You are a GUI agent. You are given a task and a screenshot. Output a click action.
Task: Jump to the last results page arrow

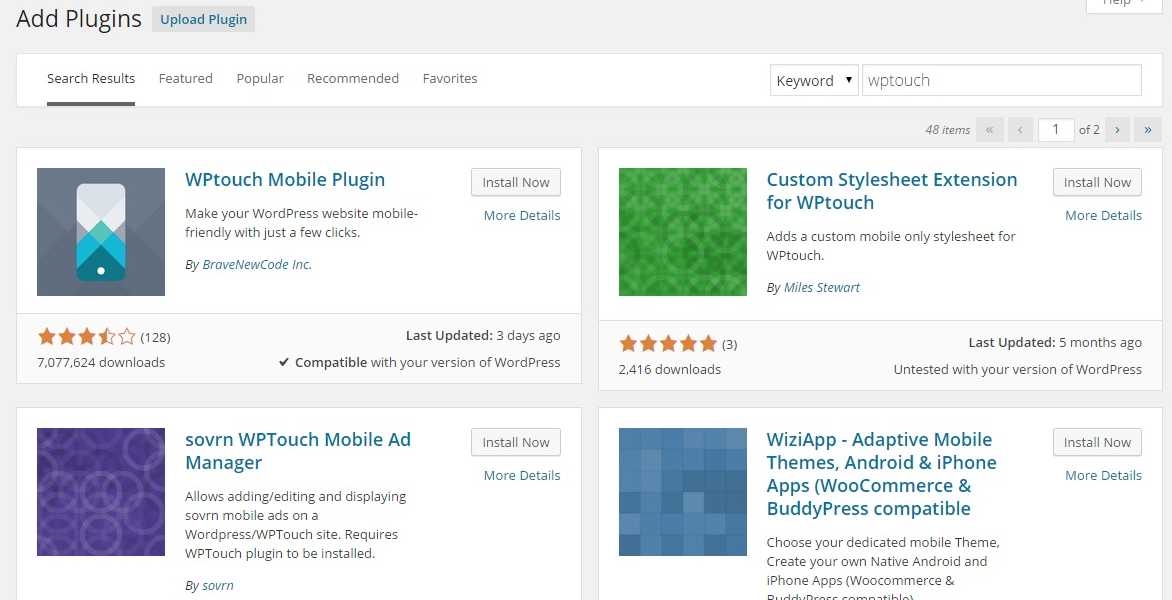pos(1148,129)
